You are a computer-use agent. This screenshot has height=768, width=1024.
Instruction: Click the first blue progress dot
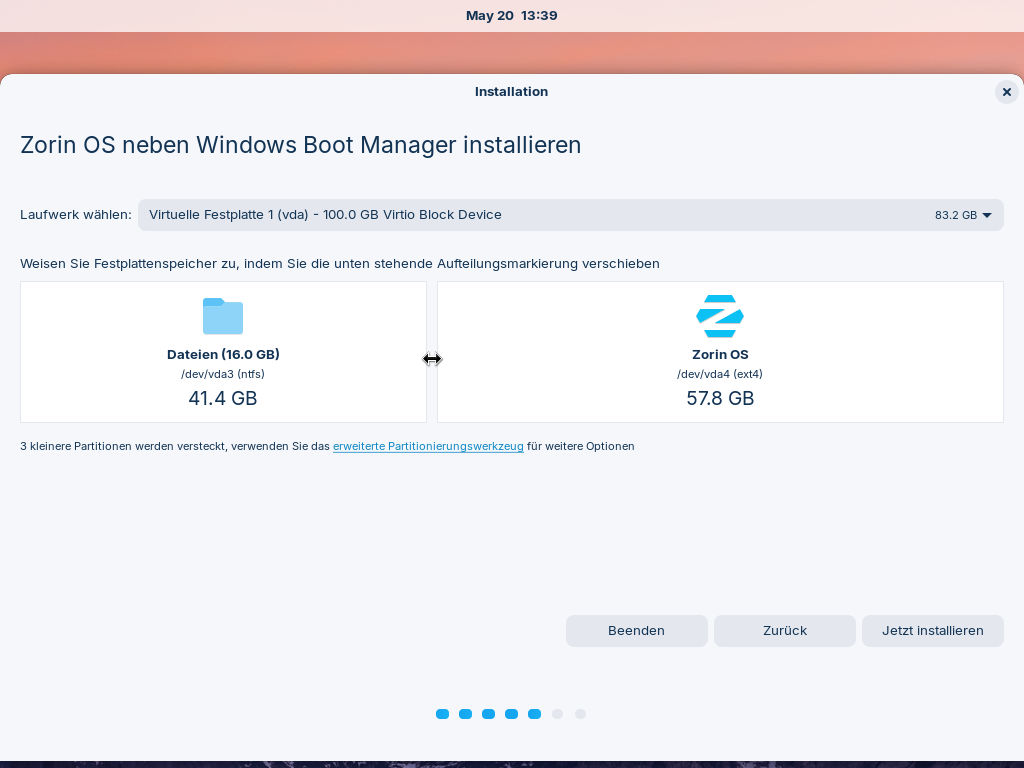coord(442,714)
